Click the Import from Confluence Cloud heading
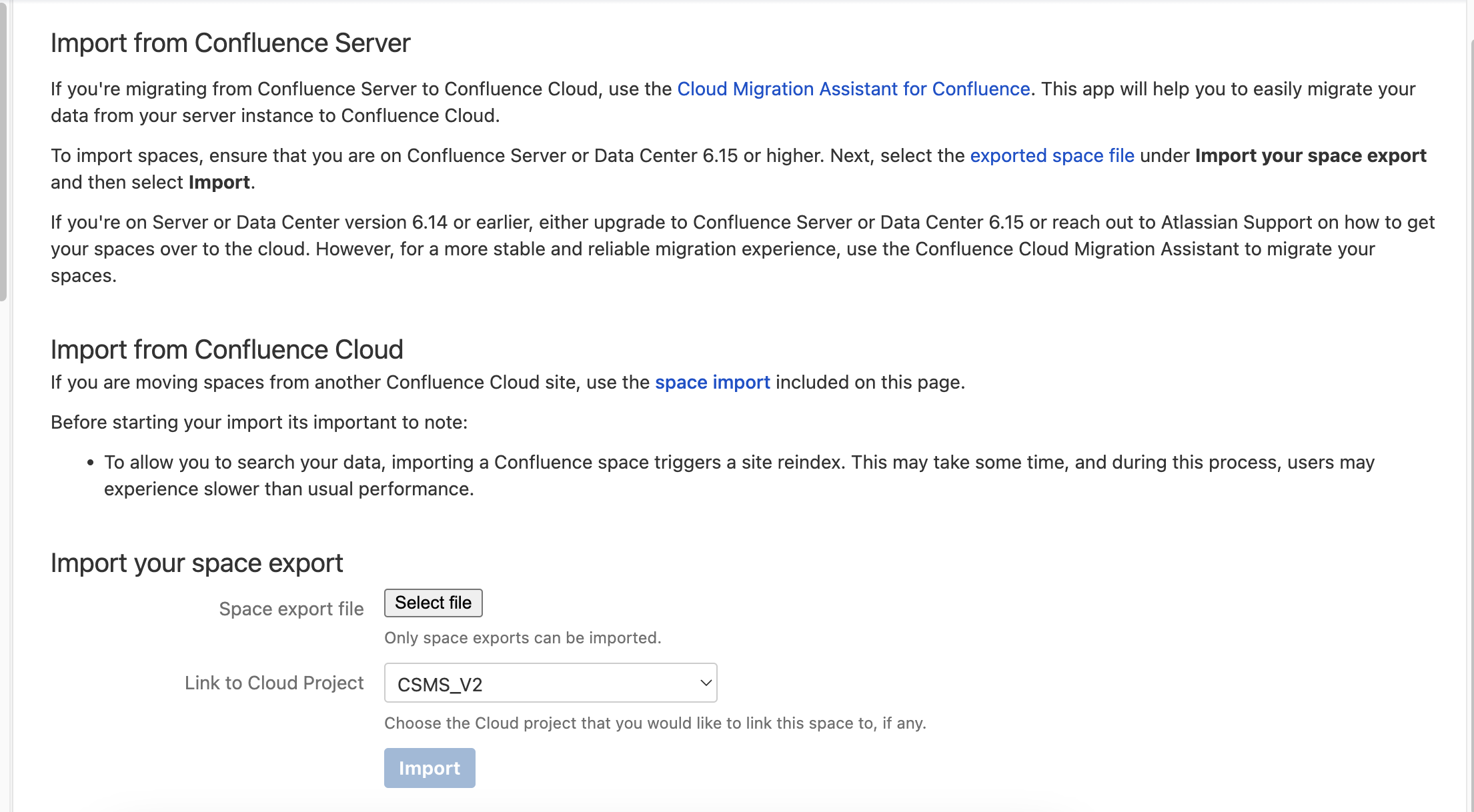The height and width of the screenshot is (812, 1474). [227, 349]
